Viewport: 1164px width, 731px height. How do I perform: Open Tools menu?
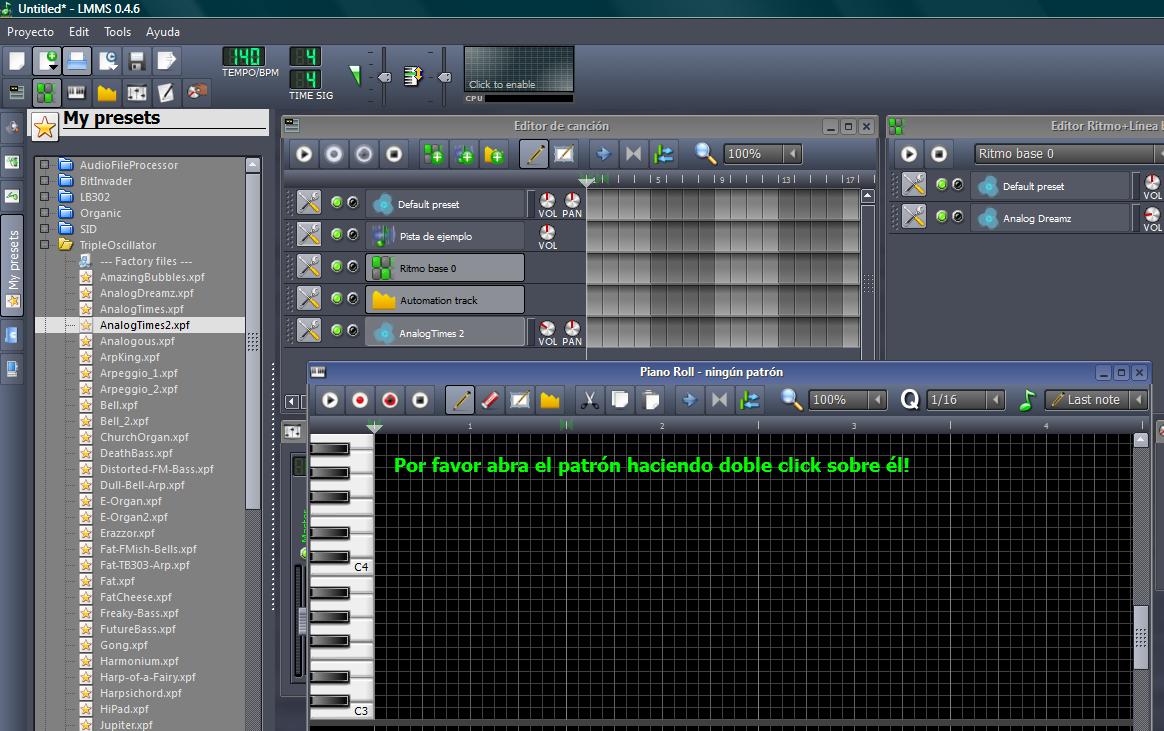117,32
